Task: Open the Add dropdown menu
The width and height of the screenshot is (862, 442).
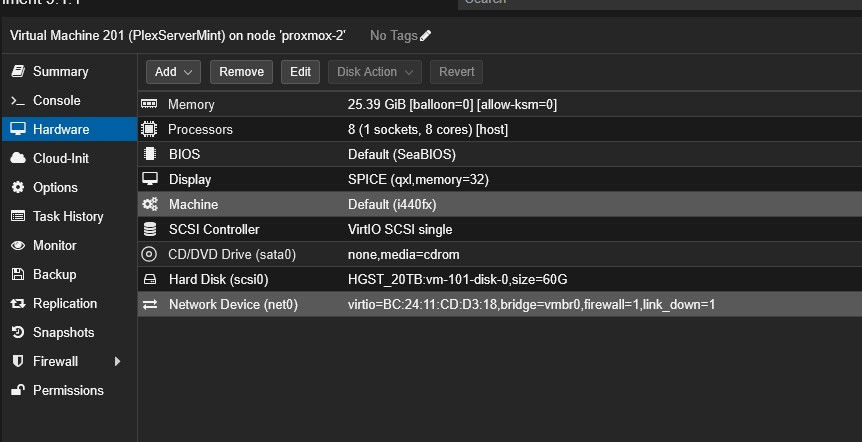Action: 173,72
